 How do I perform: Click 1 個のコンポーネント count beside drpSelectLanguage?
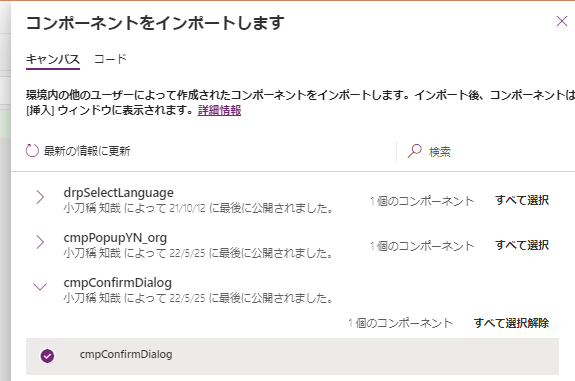click(x=422, y=201)
